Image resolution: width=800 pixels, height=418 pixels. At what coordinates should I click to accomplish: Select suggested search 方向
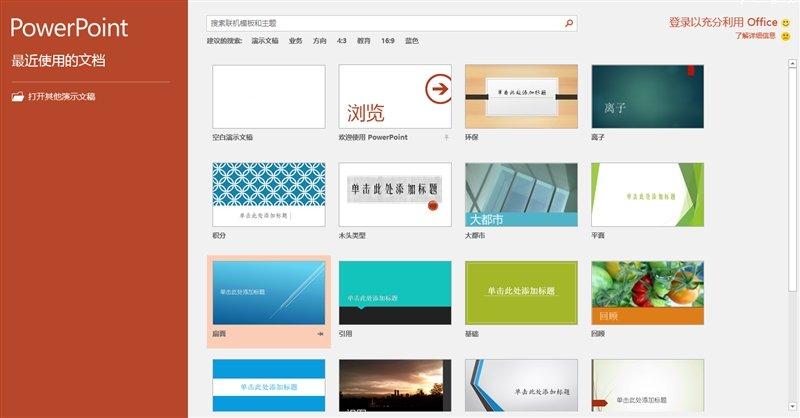coord(320,41)
